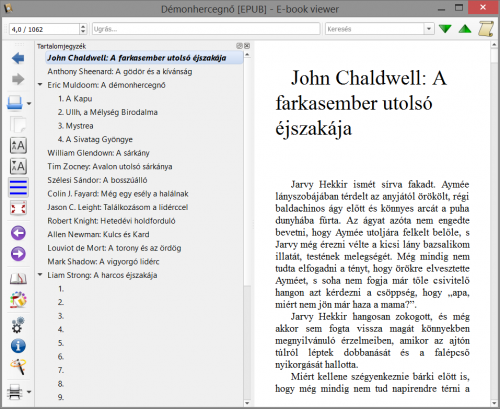Open the ebook file icon
Viewport: 500px width, 409px height.
pyautogui.click(x=15, y=103)
